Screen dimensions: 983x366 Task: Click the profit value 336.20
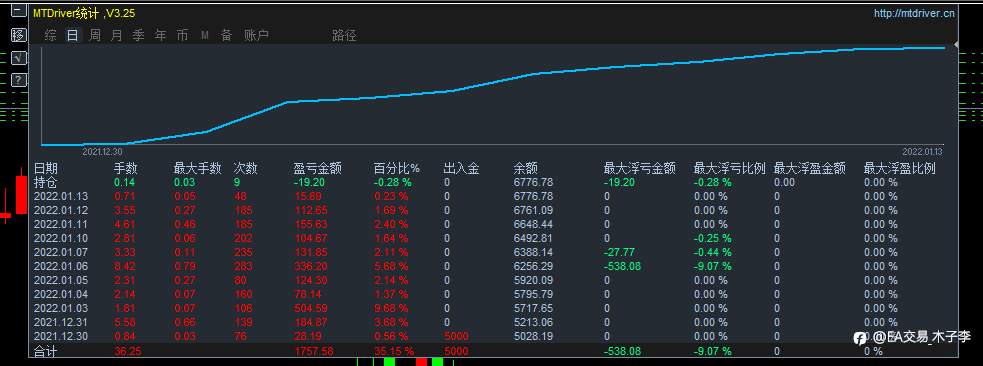[310, 266]
